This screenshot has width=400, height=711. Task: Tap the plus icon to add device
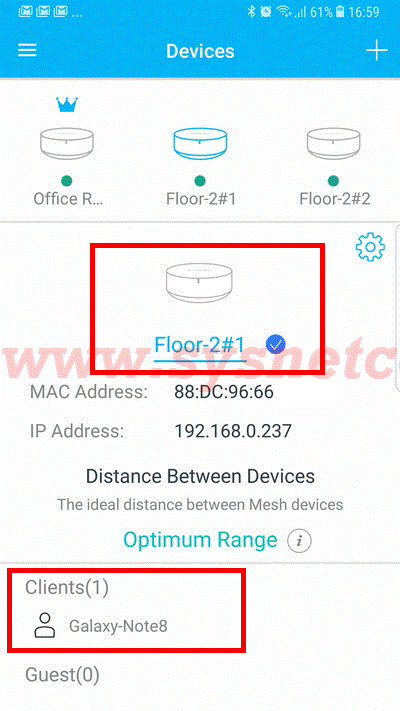click(x=376, y=50)
